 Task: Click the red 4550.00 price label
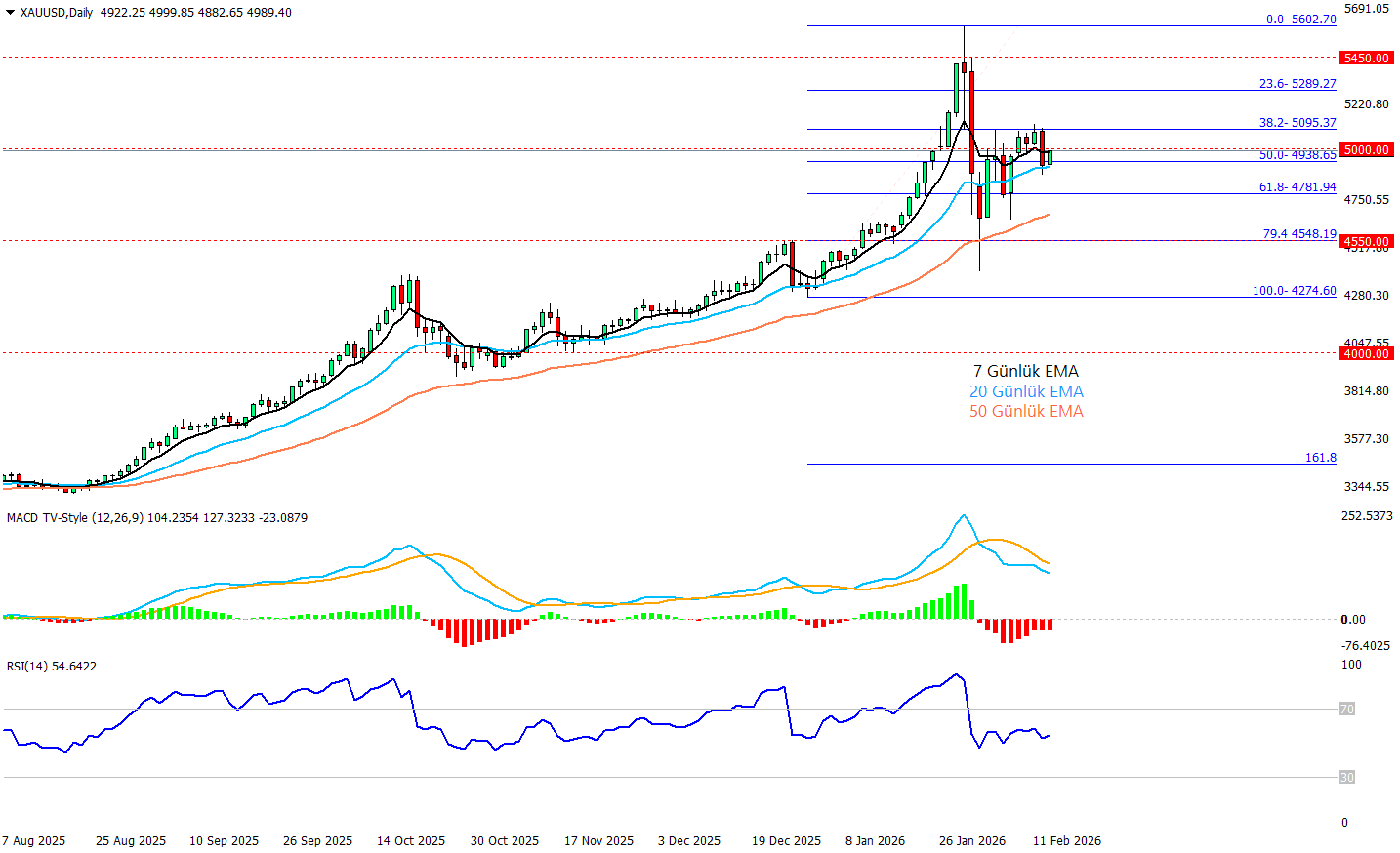(x=1366, y=242)
